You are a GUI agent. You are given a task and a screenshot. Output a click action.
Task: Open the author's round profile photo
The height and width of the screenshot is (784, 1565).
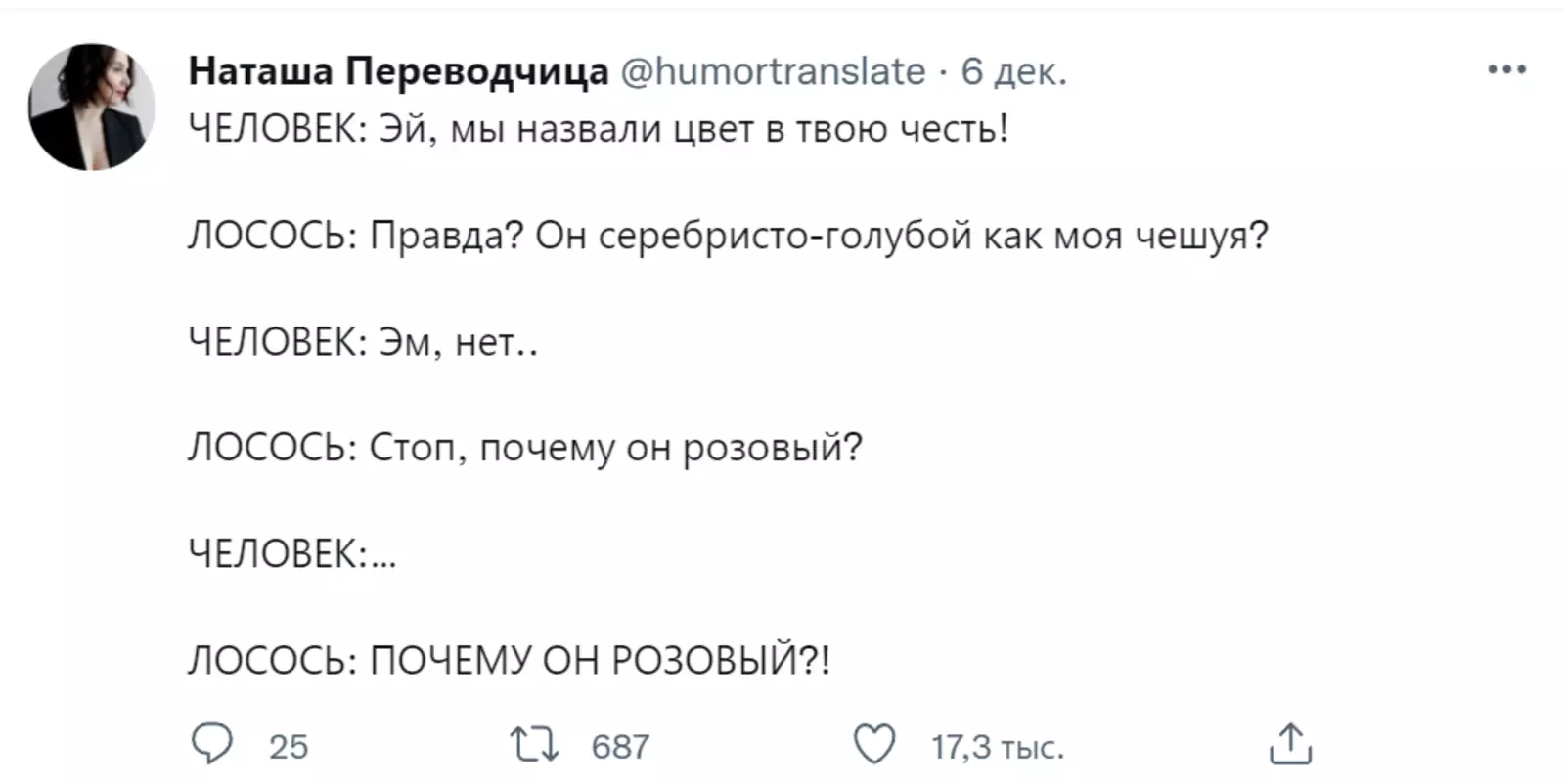92,107
